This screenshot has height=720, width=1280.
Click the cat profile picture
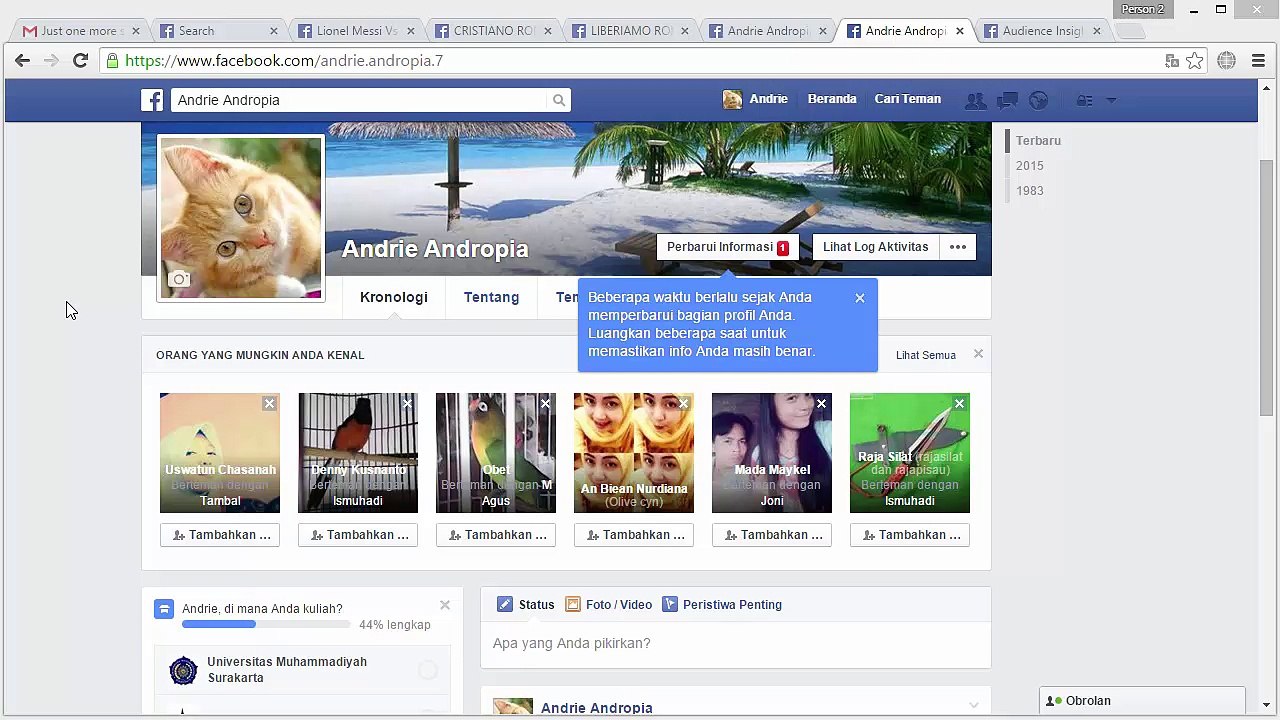click(241, 218)
